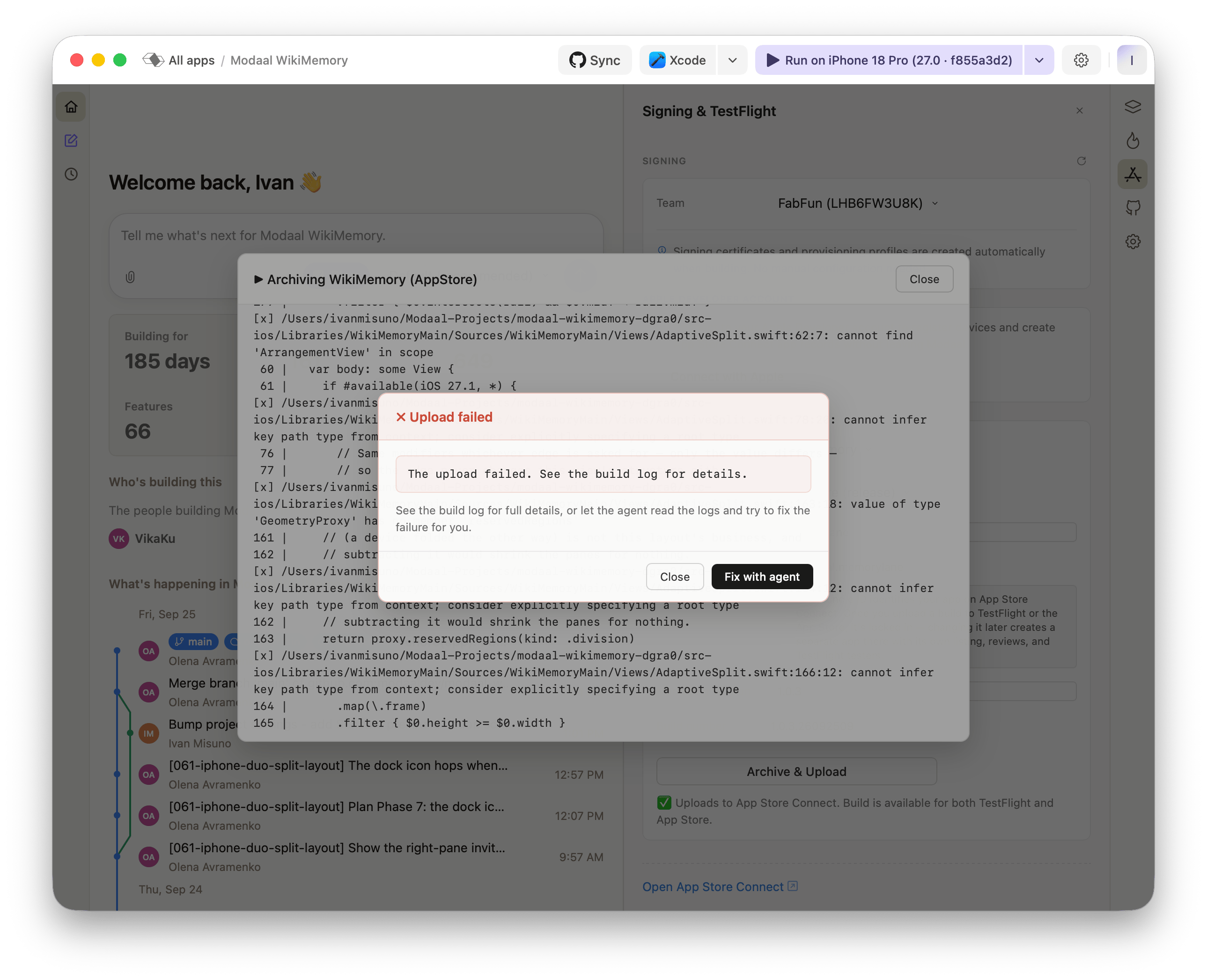Click the '185 days' building stat

click(x=167, y=361)
